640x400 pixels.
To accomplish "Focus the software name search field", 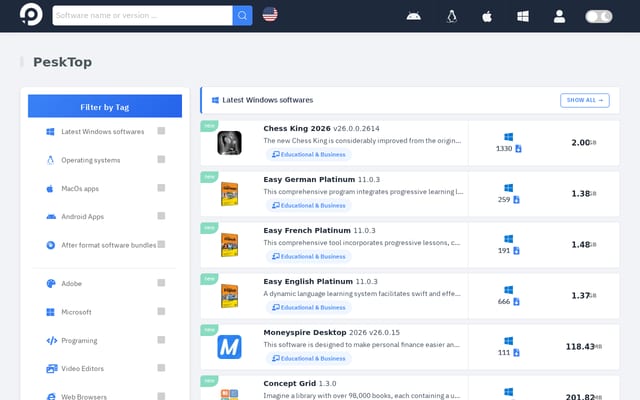I will click(142, 16).
